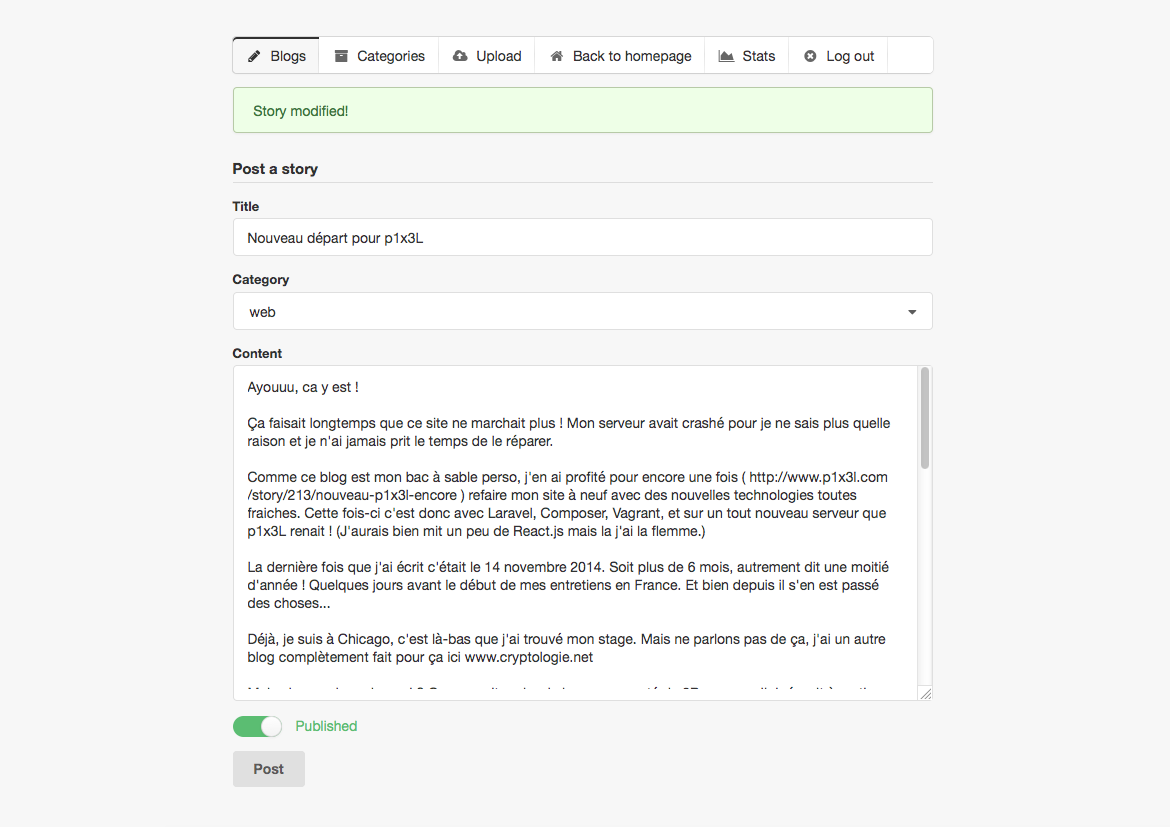Open the Stats tab

[758, 56]
